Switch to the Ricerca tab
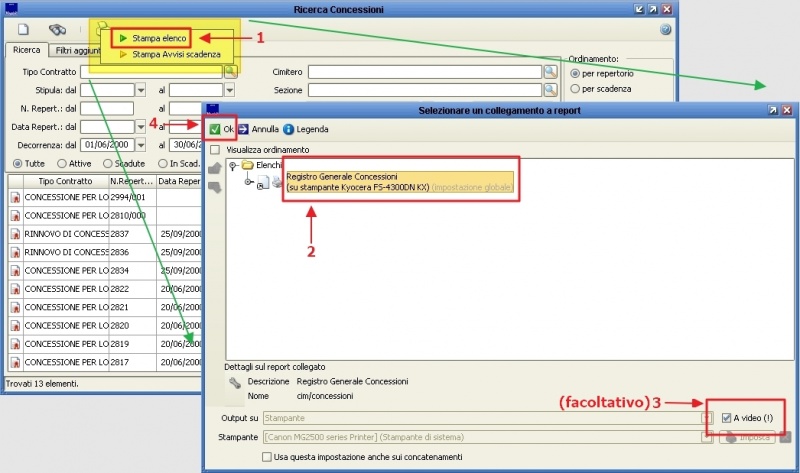The height and width of the screenshot is (473, 800). (x=27, y=49)
